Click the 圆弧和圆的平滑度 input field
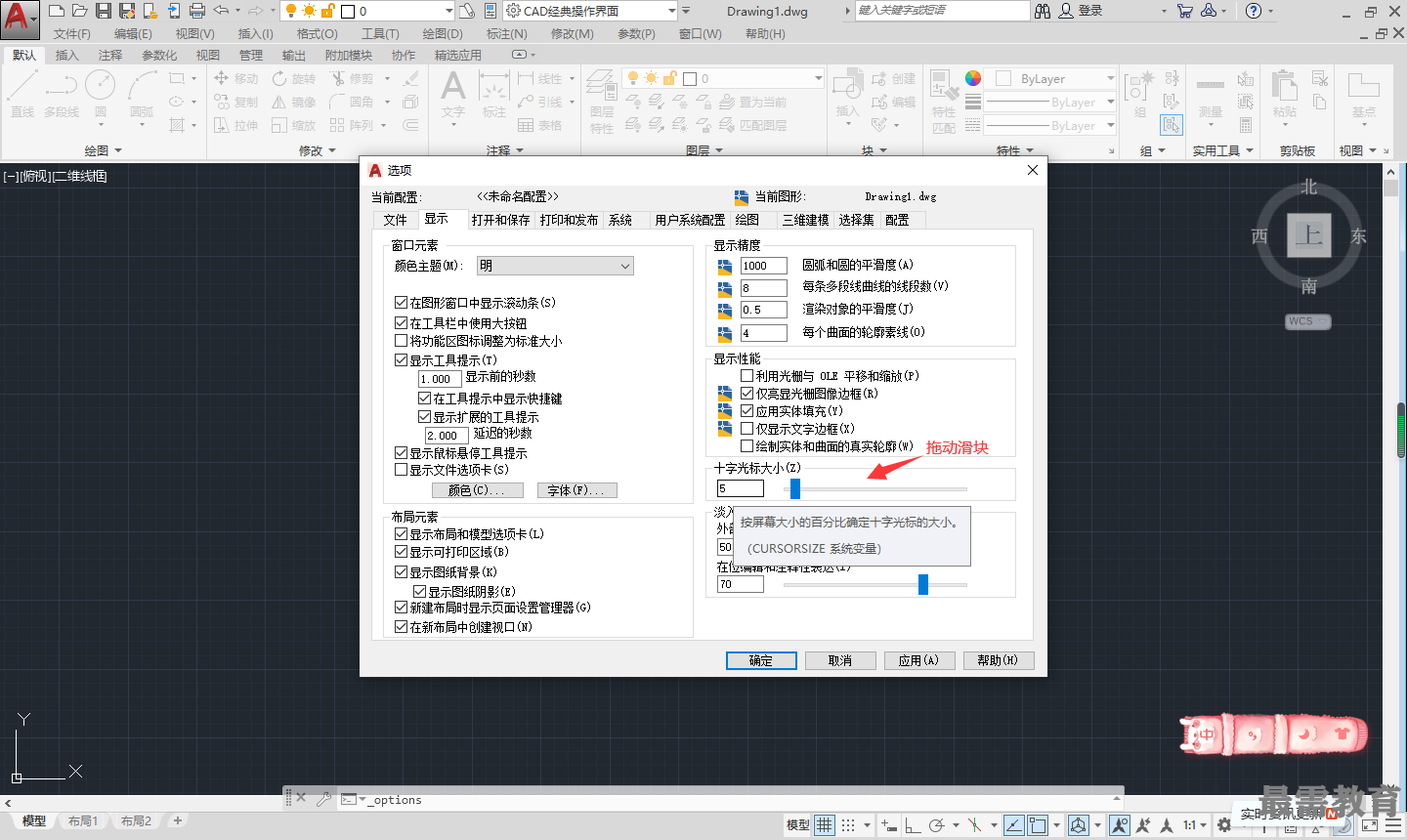This screenshot has height=840, width=1407. (x=764, y=266)
